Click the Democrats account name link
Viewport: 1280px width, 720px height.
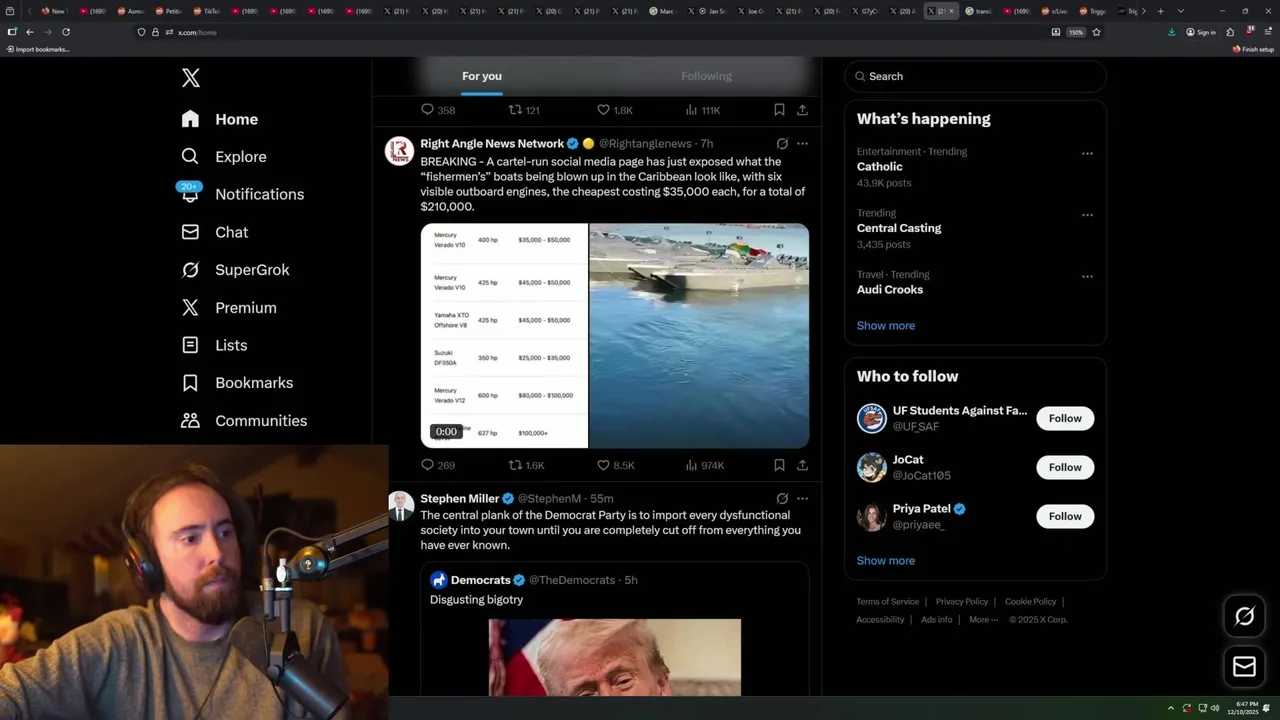[480, 580]
